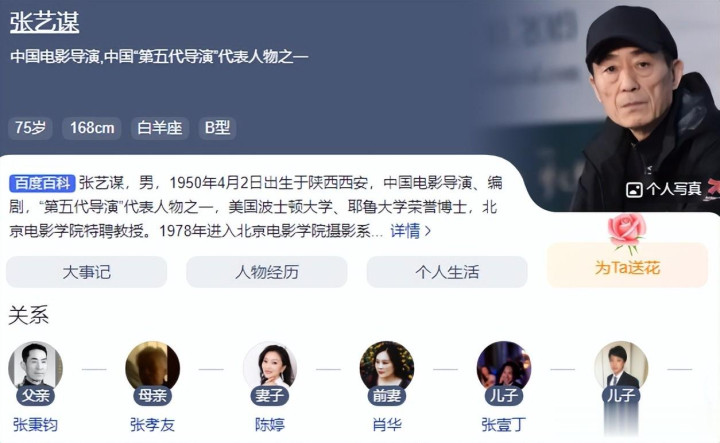Image resolution: width=720 pixels, height=443 pixels.
Task: Open the 百度百科 badge label
Action: [x=42, y=183]
